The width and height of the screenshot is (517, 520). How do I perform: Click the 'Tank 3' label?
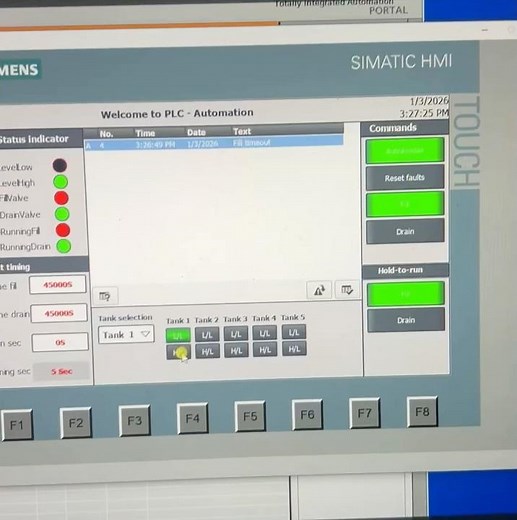(235, 319)
